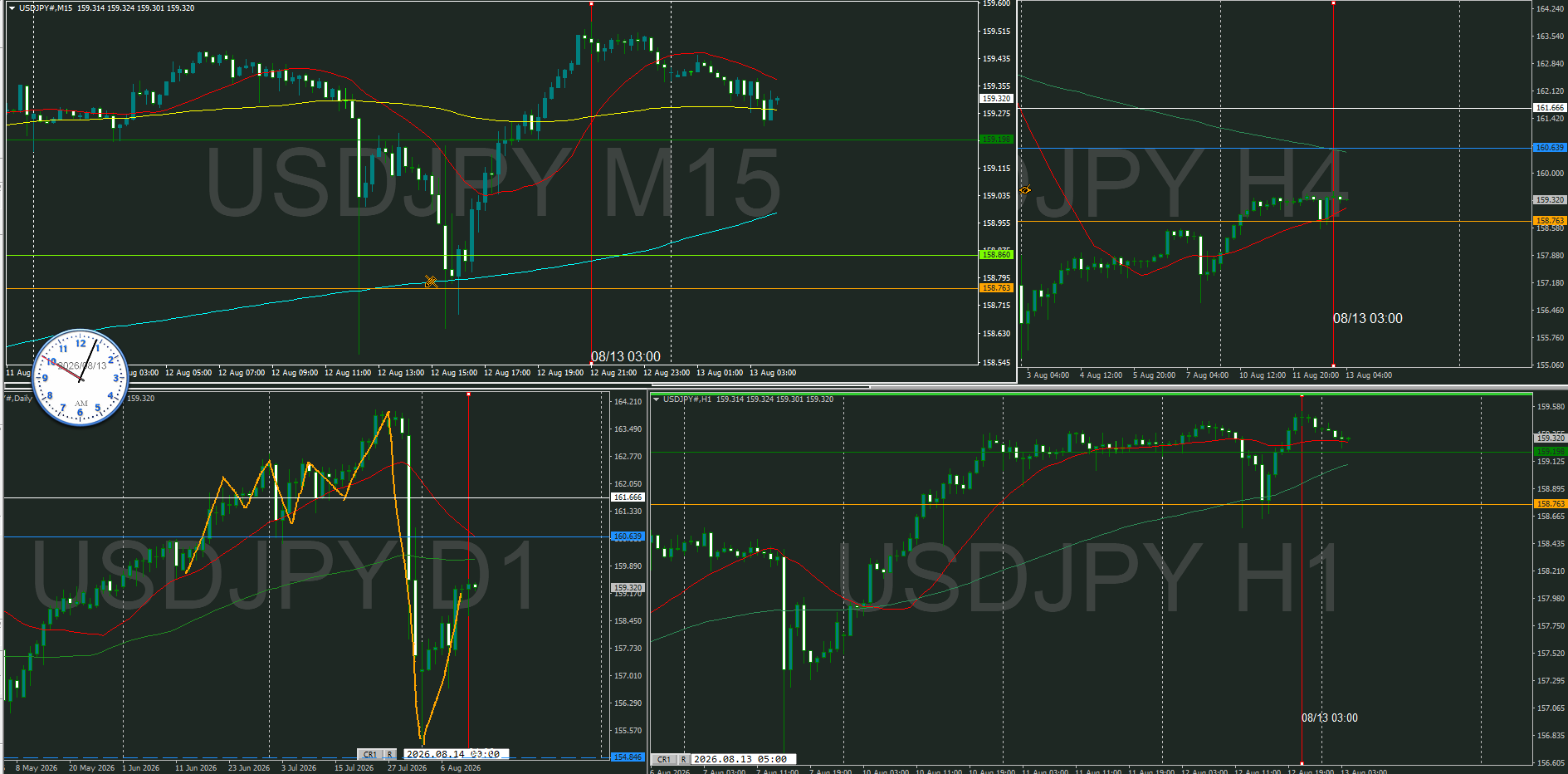Click the 164.210 top price on Daily scale
The height and width of the screenshot is (774, 1568).
click(x=628, y=402)
